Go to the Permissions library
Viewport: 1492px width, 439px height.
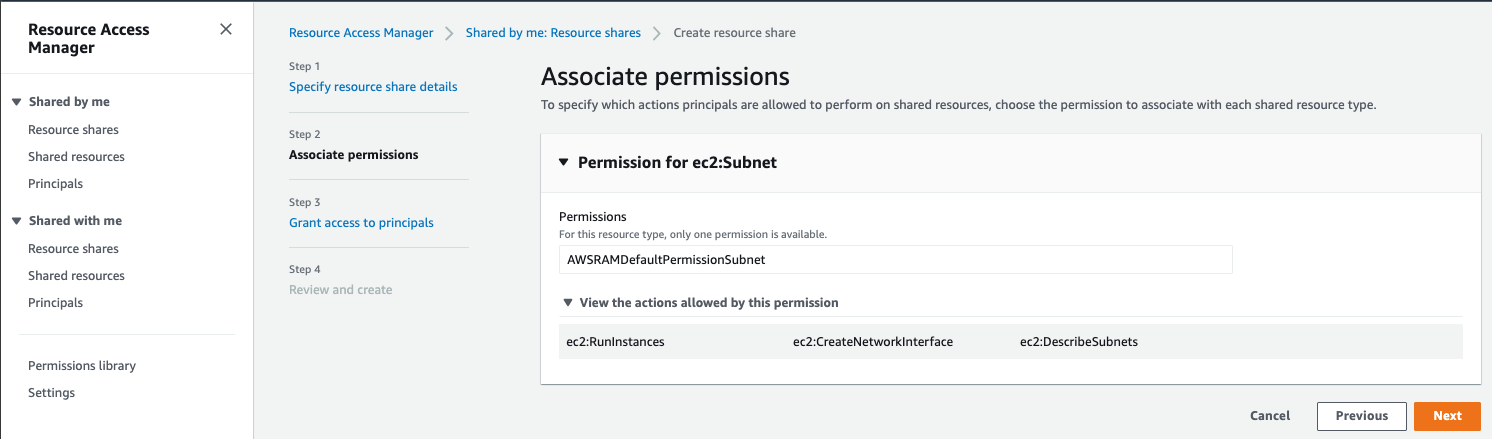[x=82, y=366]
